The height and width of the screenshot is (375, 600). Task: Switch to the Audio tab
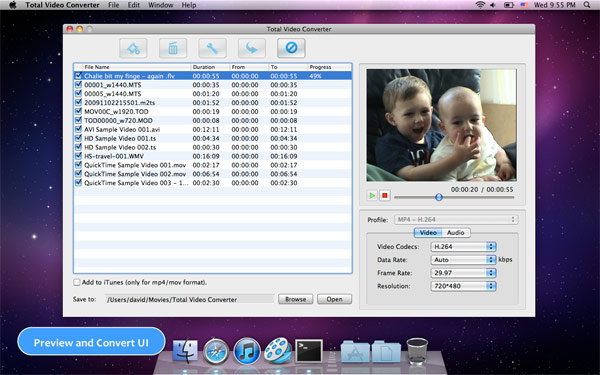[x=456, y=233]
